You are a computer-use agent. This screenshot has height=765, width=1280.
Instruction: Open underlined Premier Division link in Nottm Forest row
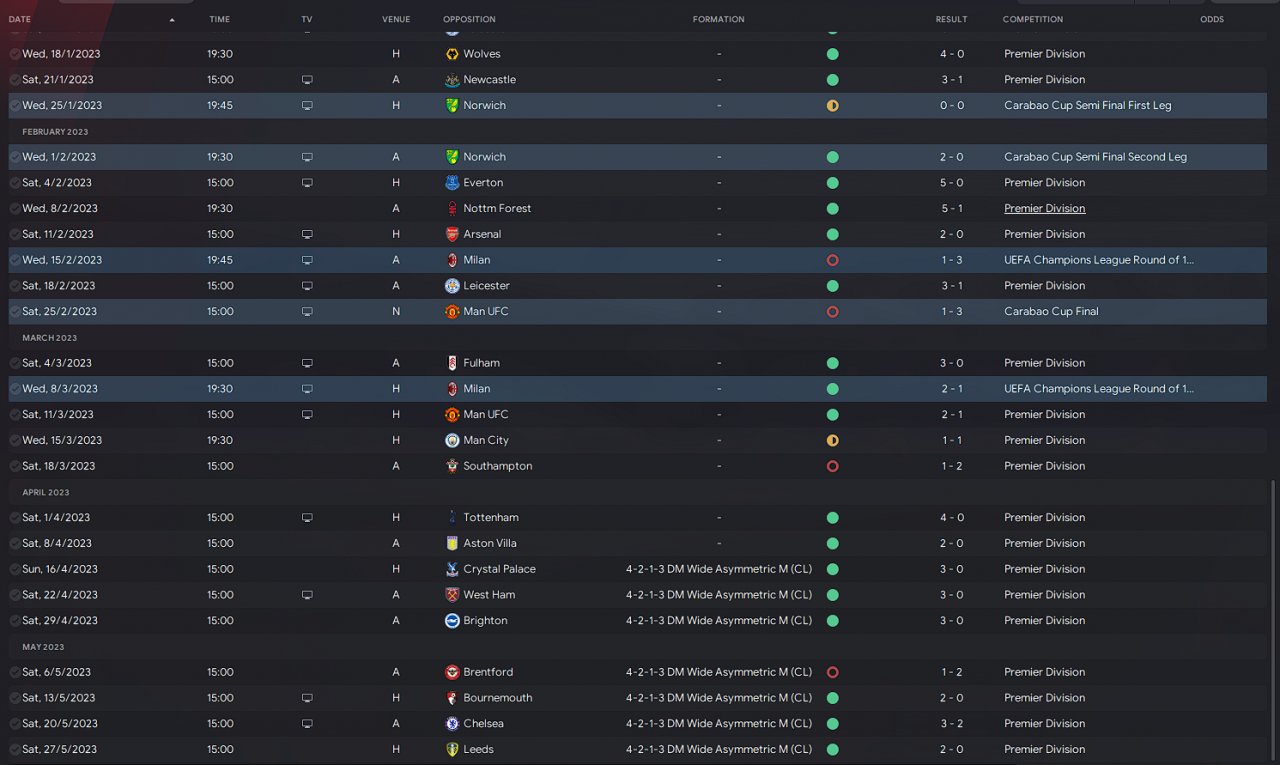pyautogui.click(x=1045, y=209)
